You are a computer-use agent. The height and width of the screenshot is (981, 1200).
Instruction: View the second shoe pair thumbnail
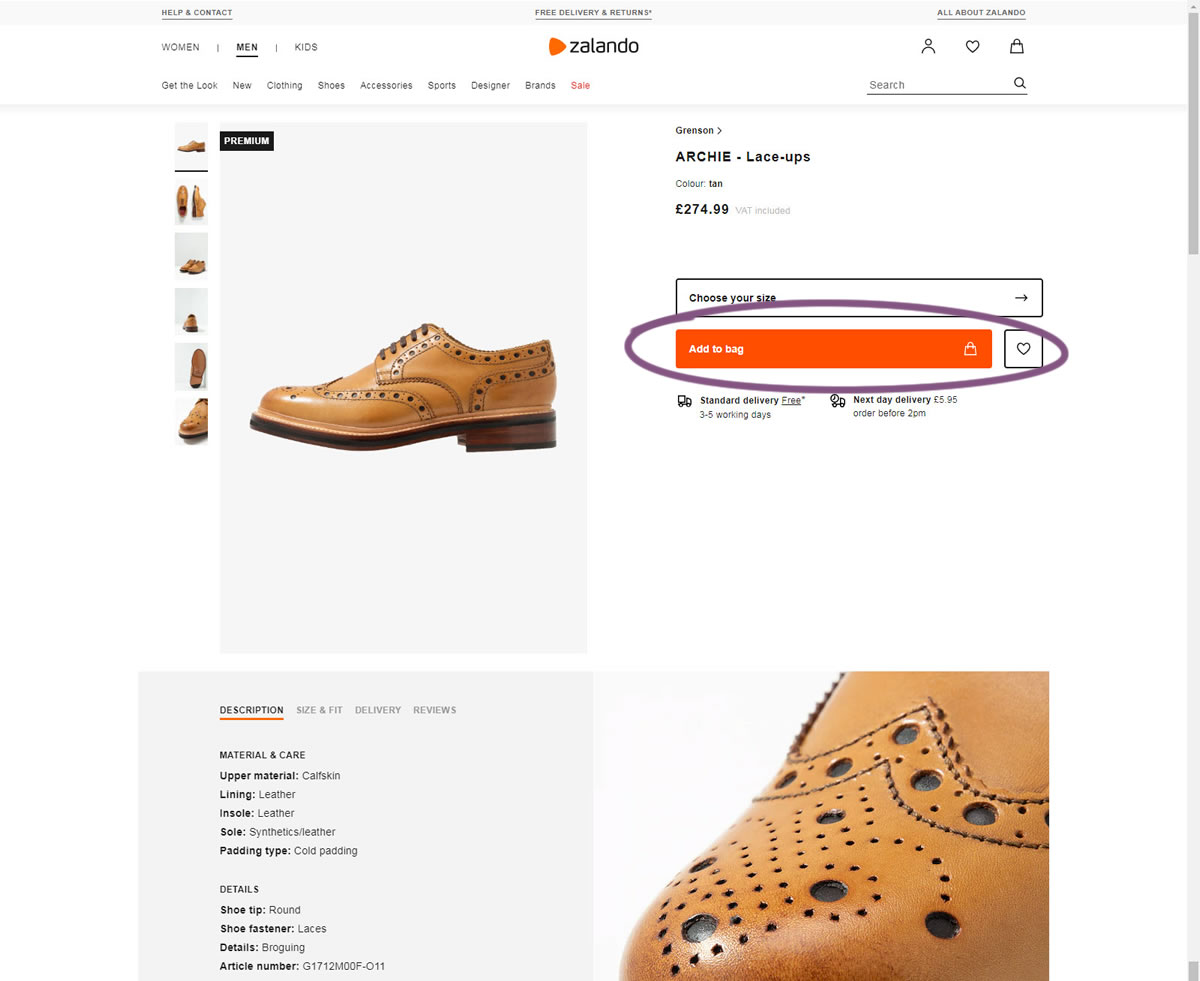[191, 201]
